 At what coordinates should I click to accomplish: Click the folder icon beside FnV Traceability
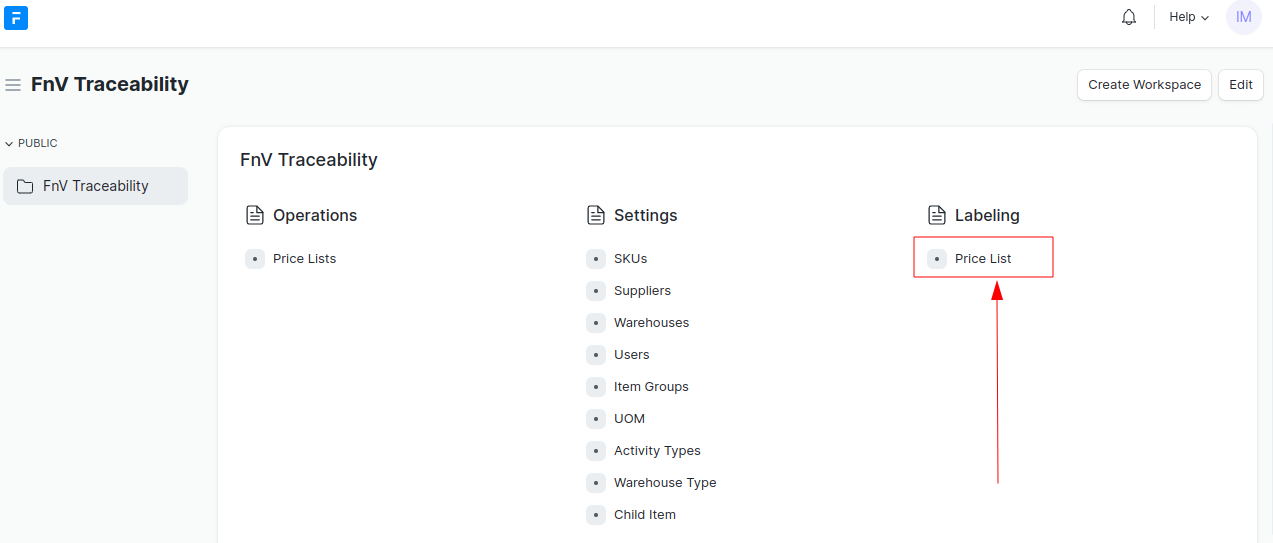tap(26, 186)
